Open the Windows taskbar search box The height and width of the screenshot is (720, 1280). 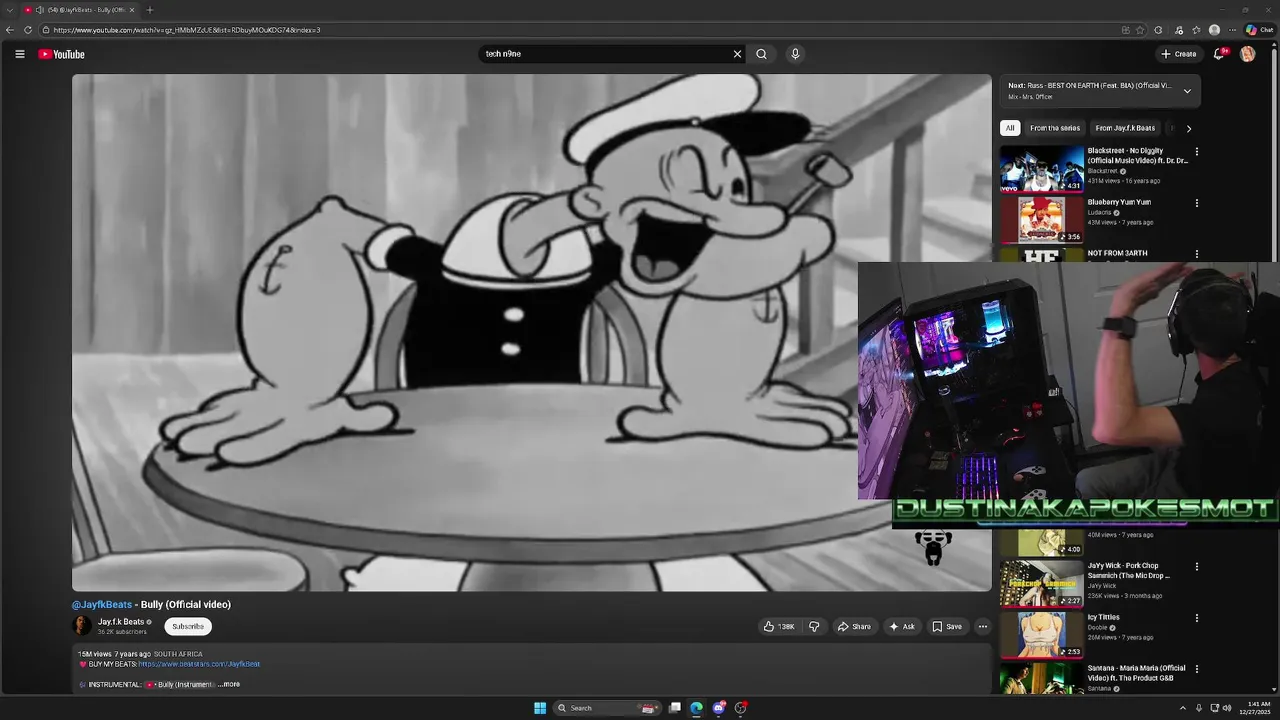(605, 708)
